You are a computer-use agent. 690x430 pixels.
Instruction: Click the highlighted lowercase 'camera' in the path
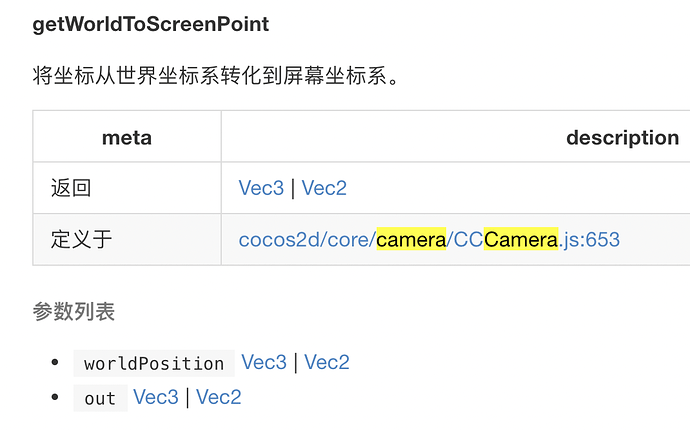pos(411,240)
